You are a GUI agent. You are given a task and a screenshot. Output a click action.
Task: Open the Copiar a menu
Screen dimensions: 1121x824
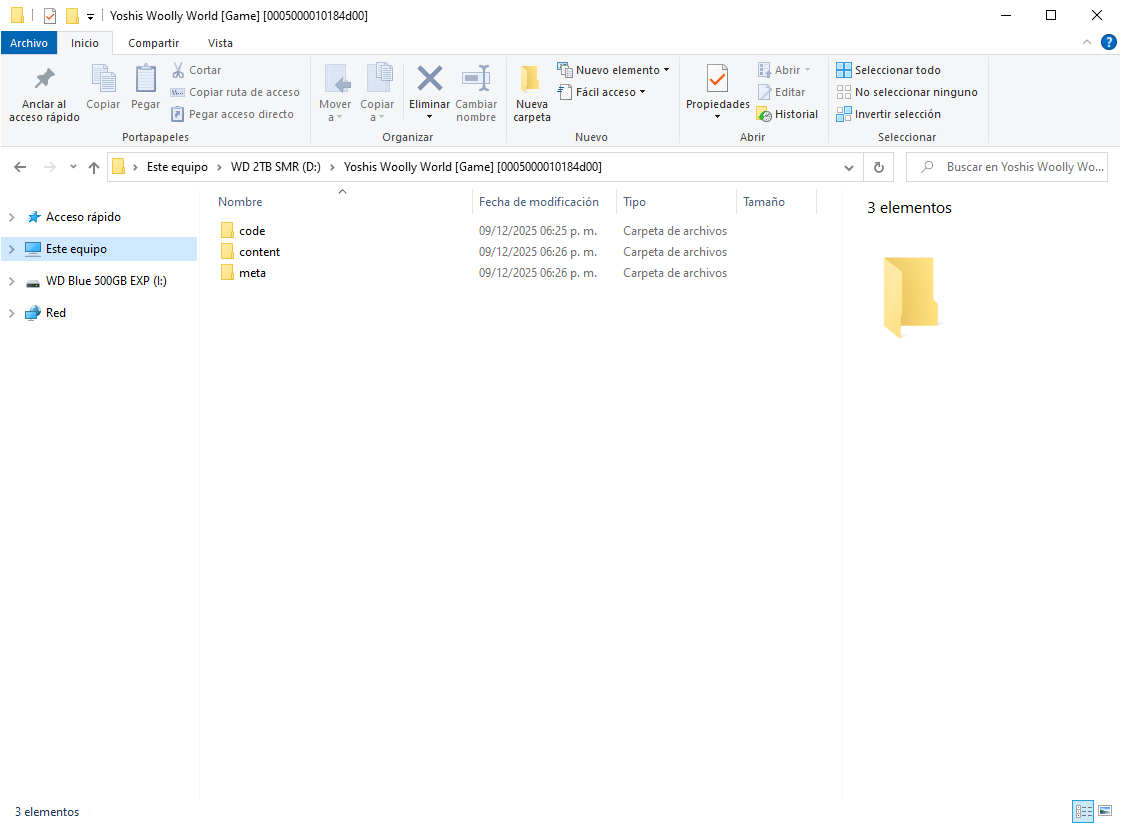tap(377, 94)
